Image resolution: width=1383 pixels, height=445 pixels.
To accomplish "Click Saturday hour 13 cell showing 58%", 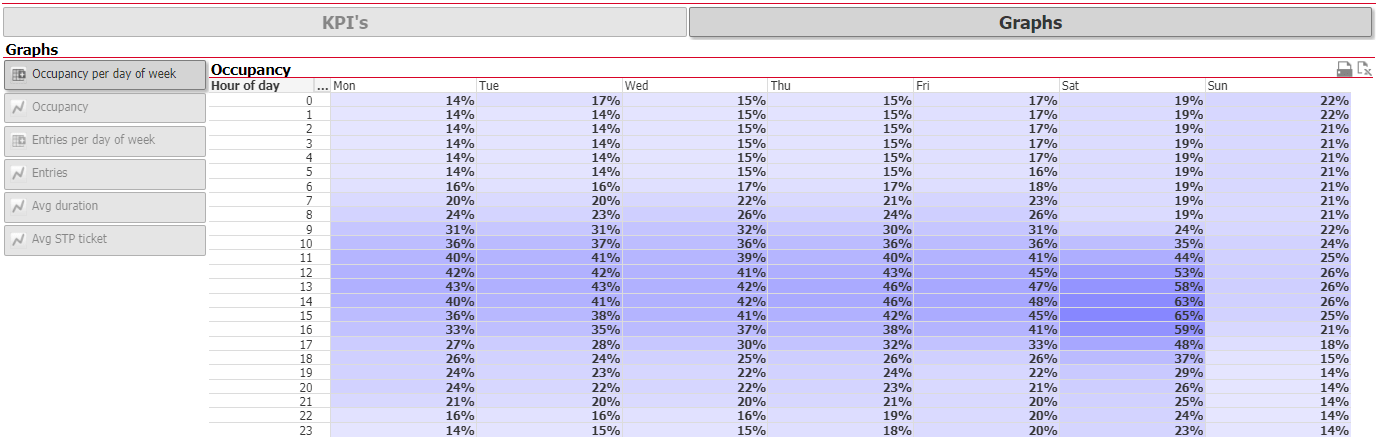I will point(1133,286).
